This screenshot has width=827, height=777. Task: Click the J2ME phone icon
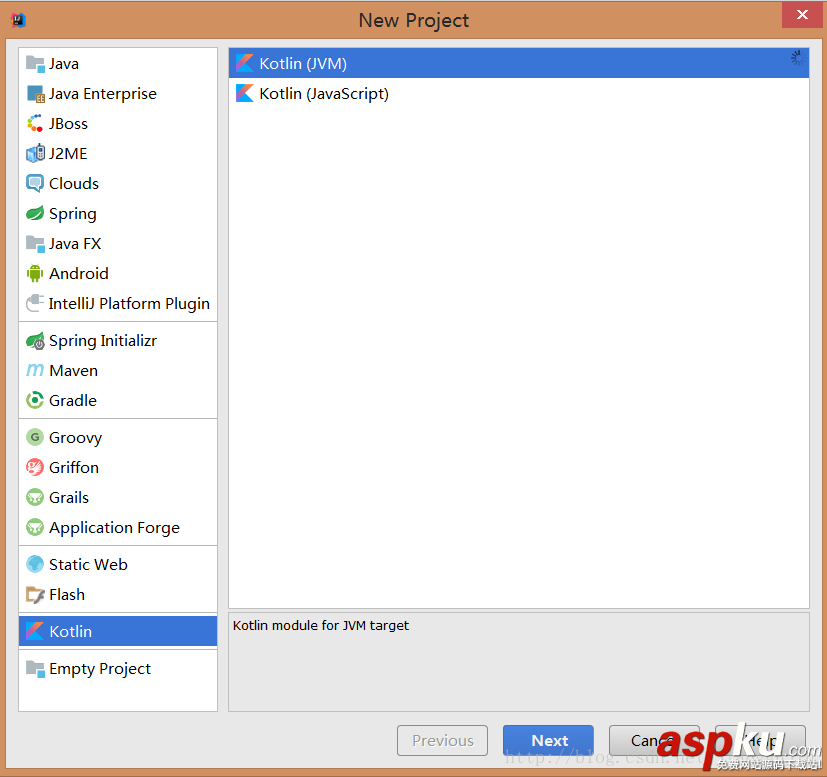[35, 154]
